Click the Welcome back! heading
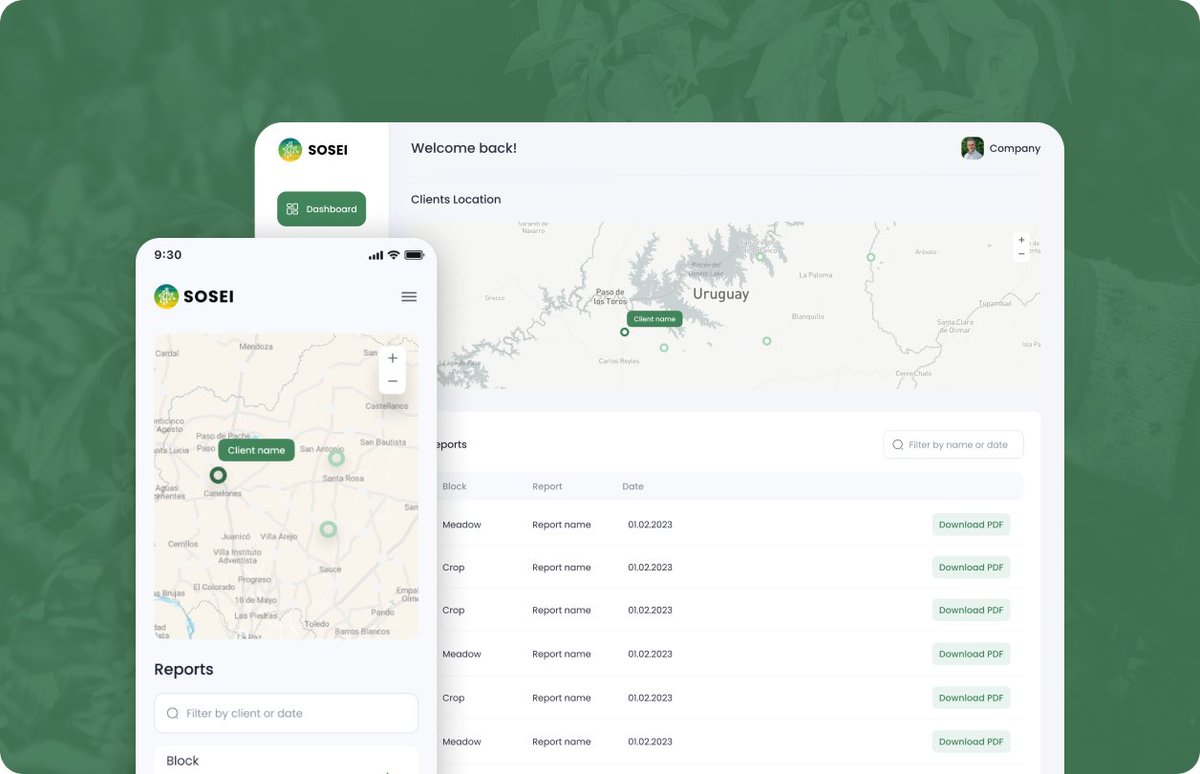The width and height of the screenshot is (1200, 774). coord(464,148)
